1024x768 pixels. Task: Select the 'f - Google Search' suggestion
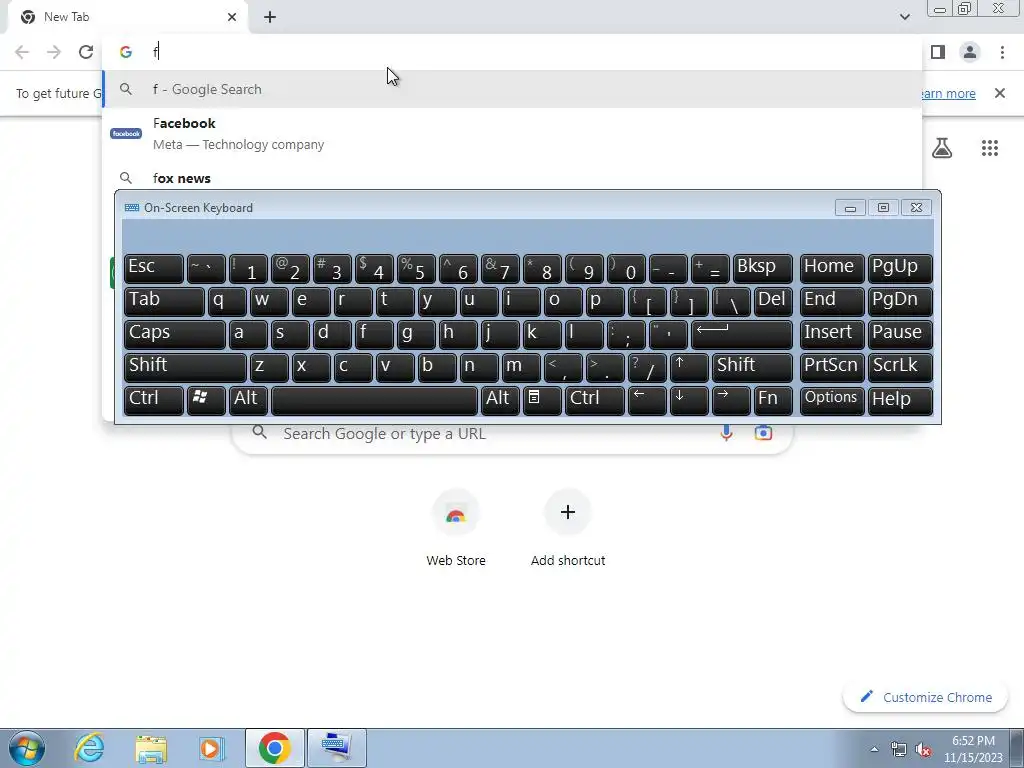[513, 89]
